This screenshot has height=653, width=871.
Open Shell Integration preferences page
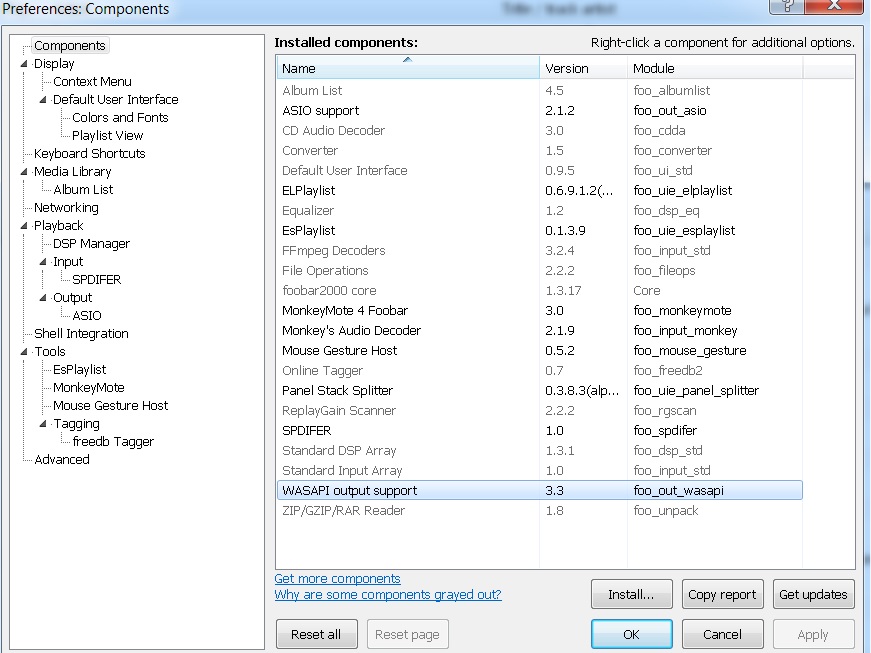tap(81, 334)
